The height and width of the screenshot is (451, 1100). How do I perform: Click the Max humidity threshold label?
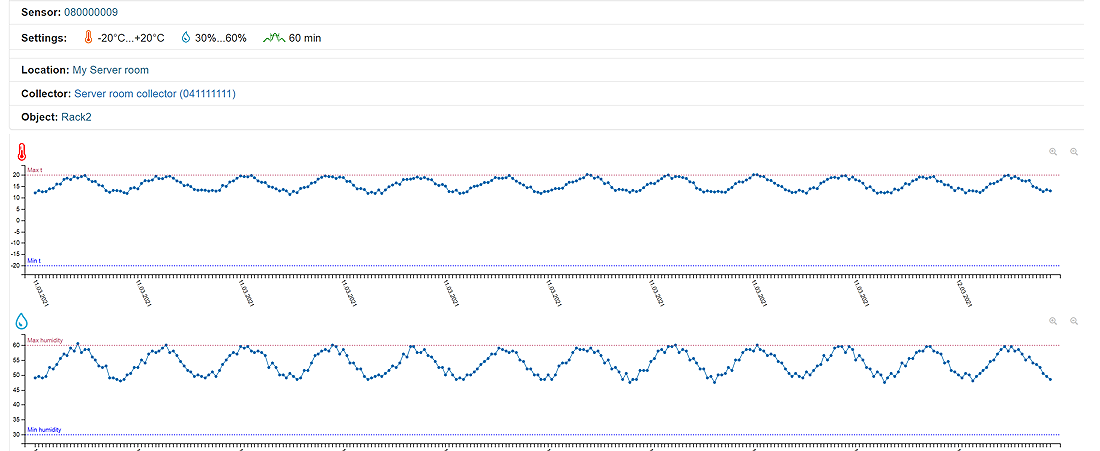[x=45, y=340]
